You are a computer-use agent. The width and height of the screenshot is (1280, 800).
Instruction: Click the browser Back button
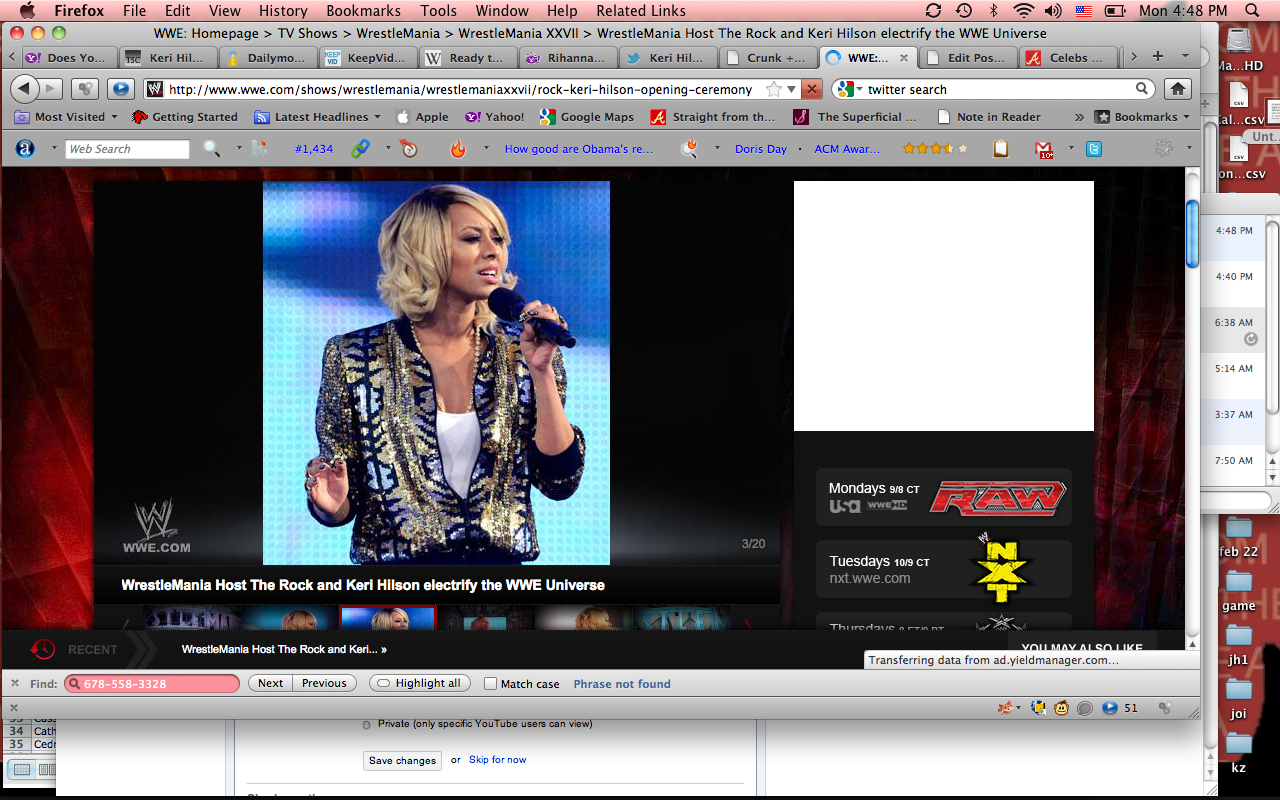point(25,89)
